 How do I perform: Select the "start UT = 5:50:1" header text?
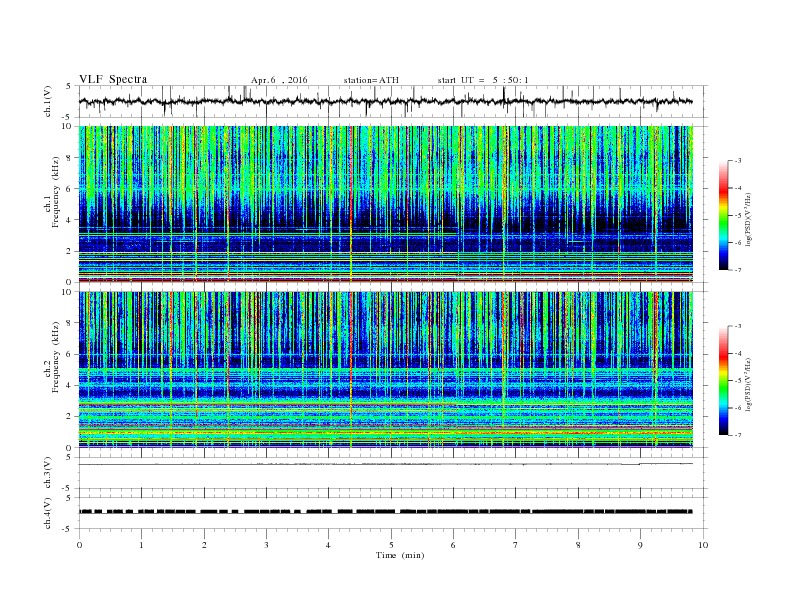(x=483, y=80)
